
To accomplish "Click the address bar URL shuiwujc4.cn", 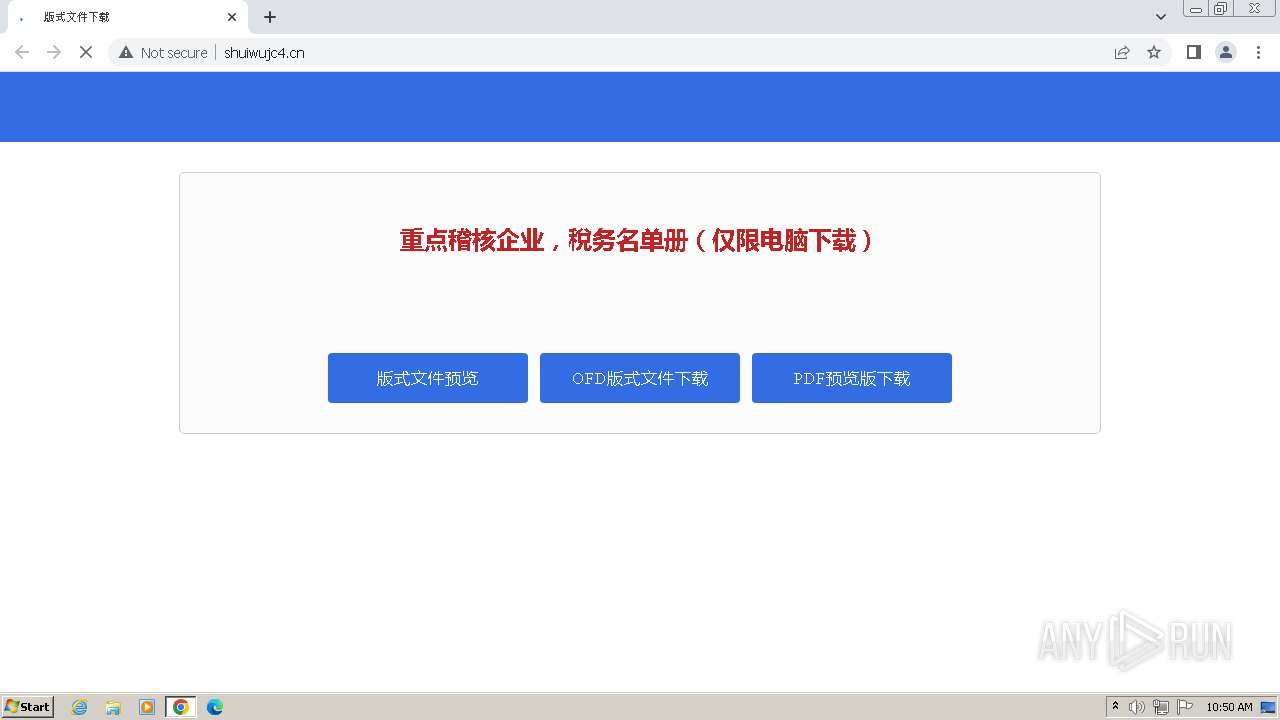I will 264,52.
